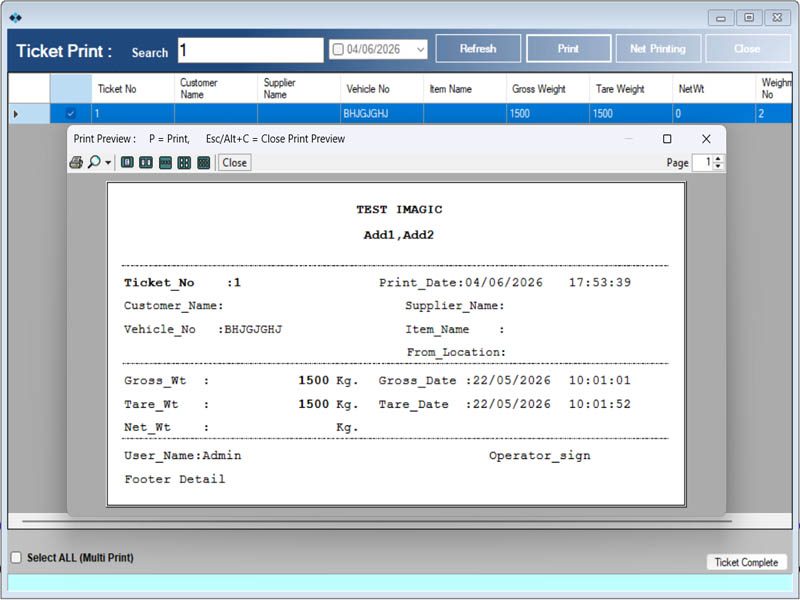Click the header checkbox column cell
Image resolution: width=800 pixels, height=600 pixels.
pyautogui.click(x=71, y=89)
